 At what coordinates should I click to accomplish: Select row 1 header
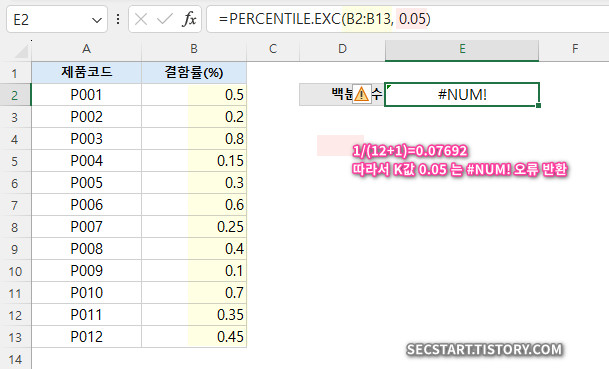pyautogui.click(x=15, y=73)
